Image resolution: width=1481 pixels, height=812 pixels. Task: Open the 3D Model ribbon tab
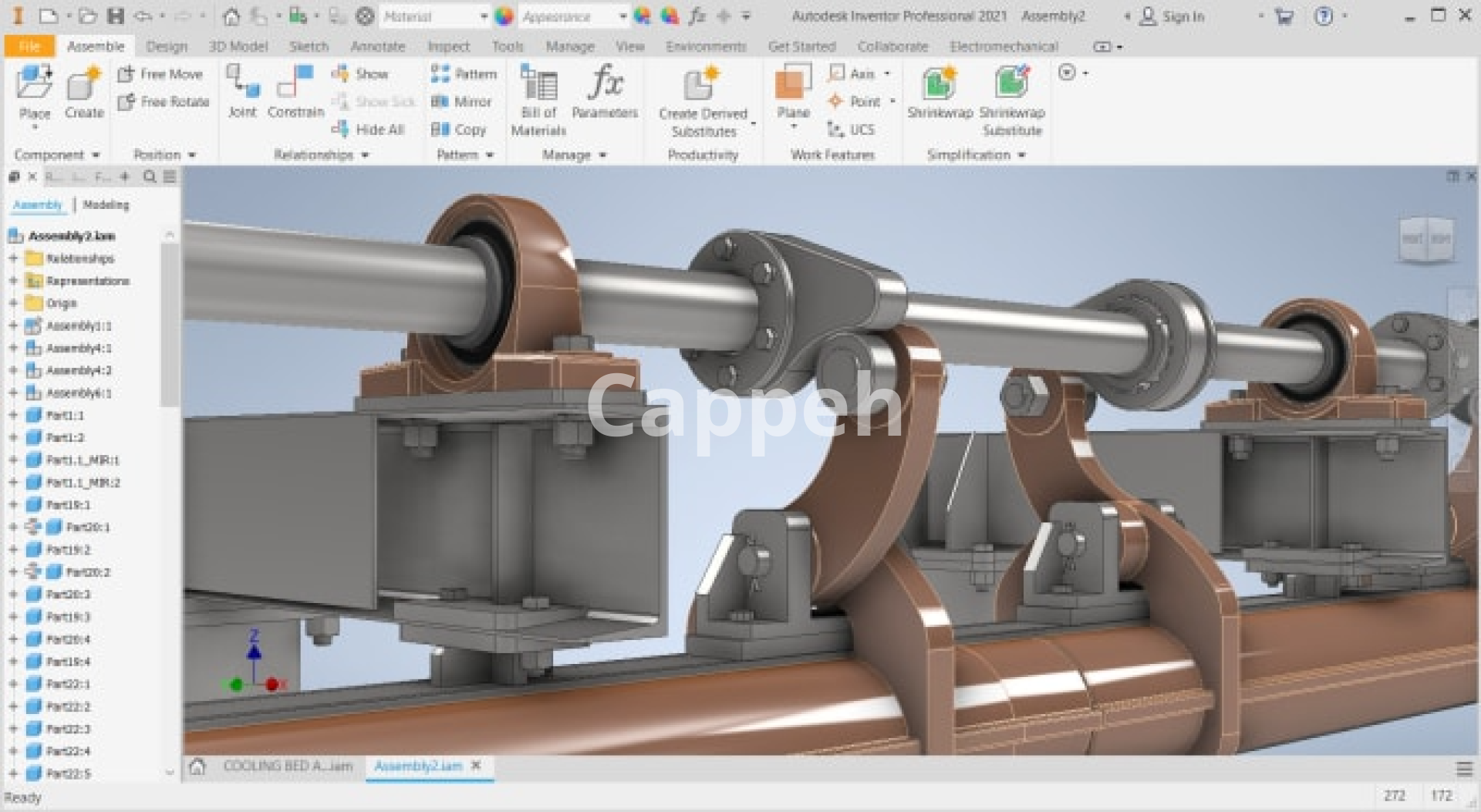(x=238, y=46)
